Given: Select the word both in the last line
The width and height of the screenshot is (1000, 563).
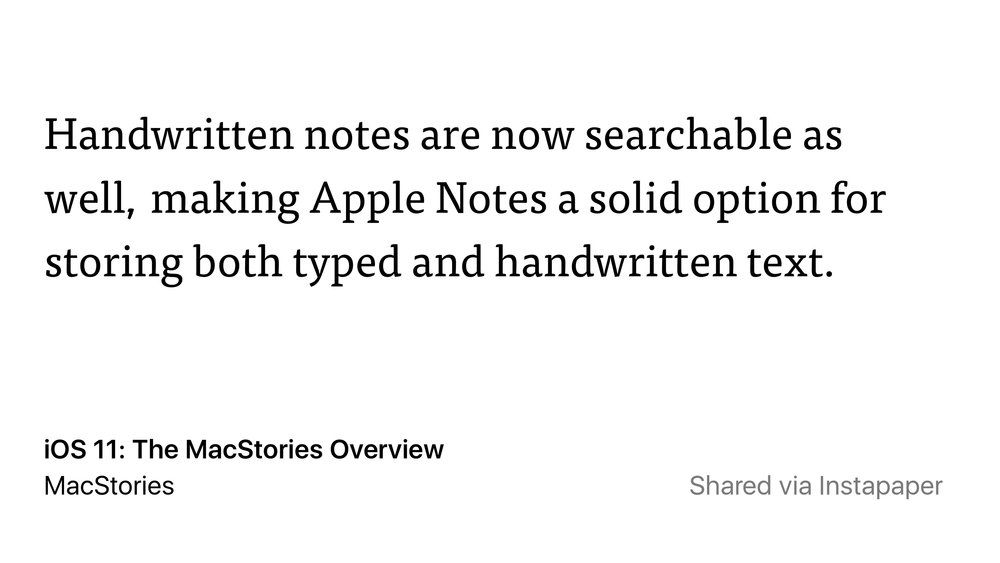Looking at the screenshot, I should pyautogui.click(x=237, y=262).
